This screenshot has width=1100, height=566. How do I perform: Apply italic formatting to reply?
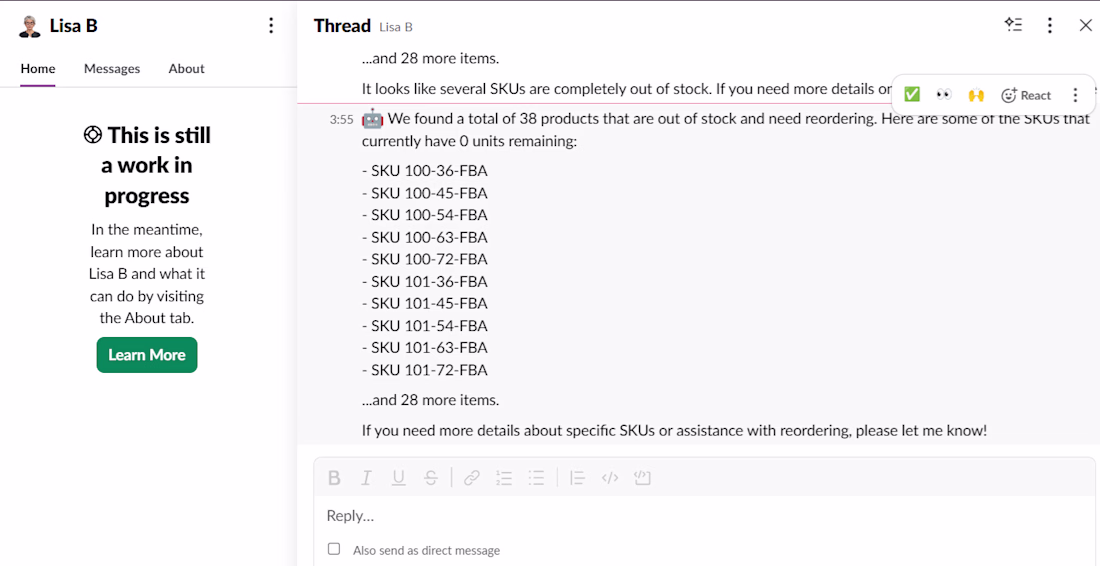click(x=366, y=478)
